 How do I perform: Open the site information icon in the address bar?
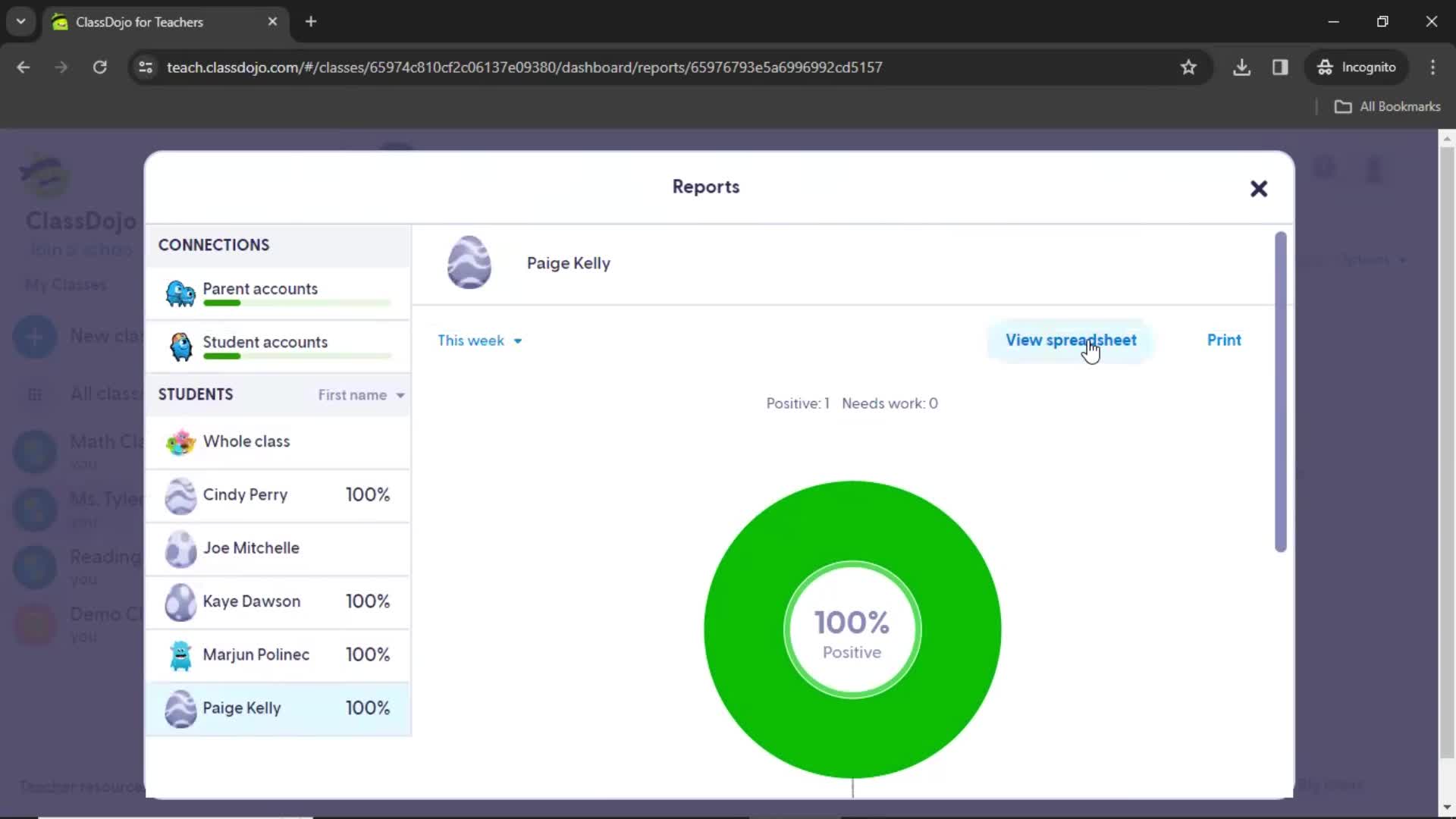[146, 67]
